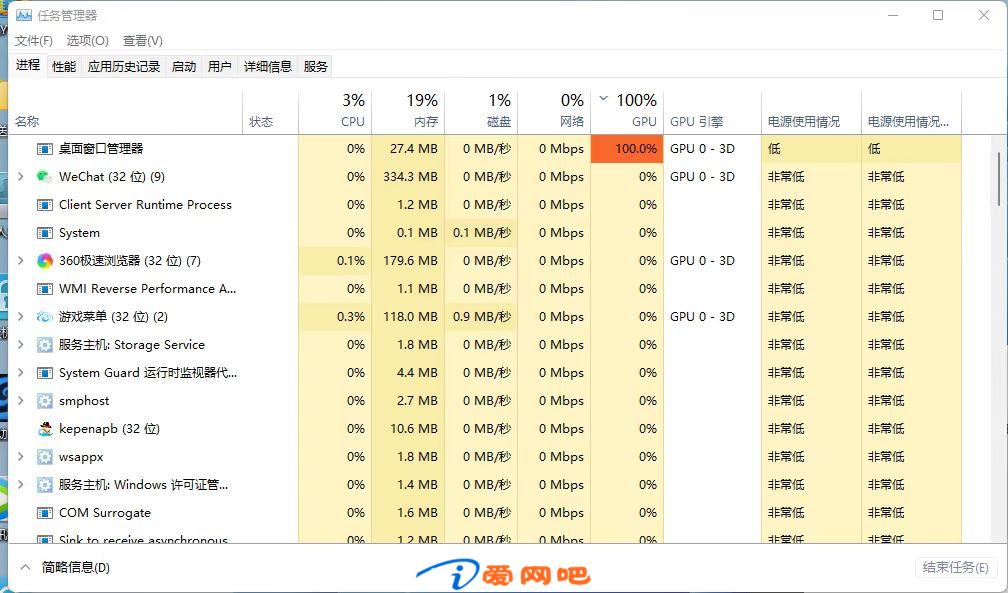Click the System process icon
This screenshot has height=593, width=1008.
coord(44,233)
